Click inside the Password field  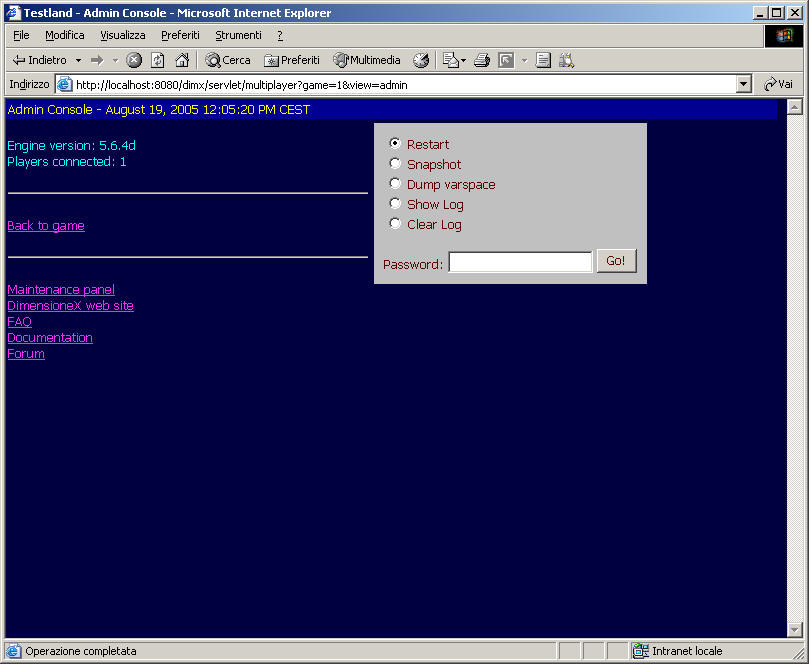coord(520,262)
